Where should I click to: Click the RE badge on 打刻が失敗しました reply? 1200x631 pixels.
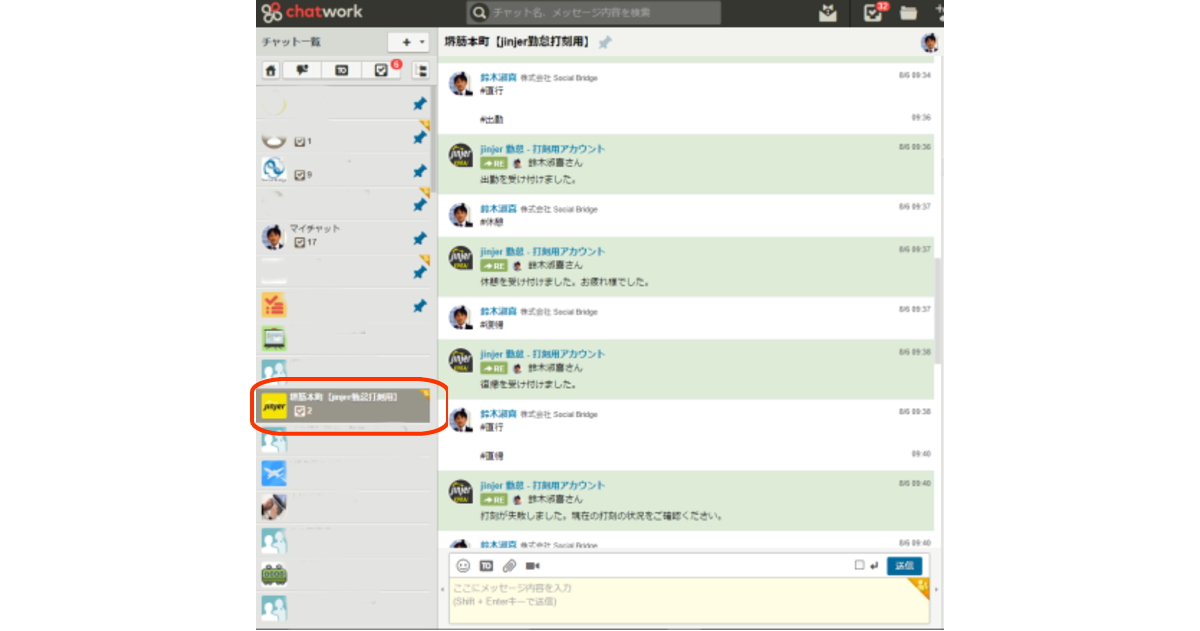click(x=493, y=499)
